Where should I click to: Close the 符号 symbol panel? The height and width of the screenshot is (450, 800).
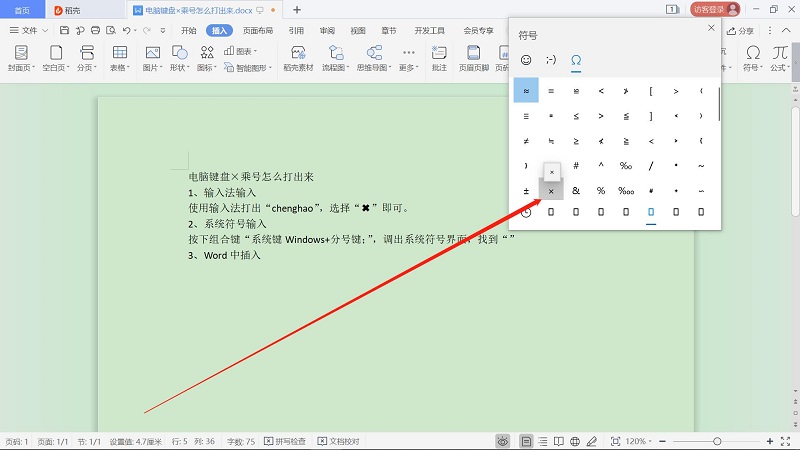click(x=711, y=28)
